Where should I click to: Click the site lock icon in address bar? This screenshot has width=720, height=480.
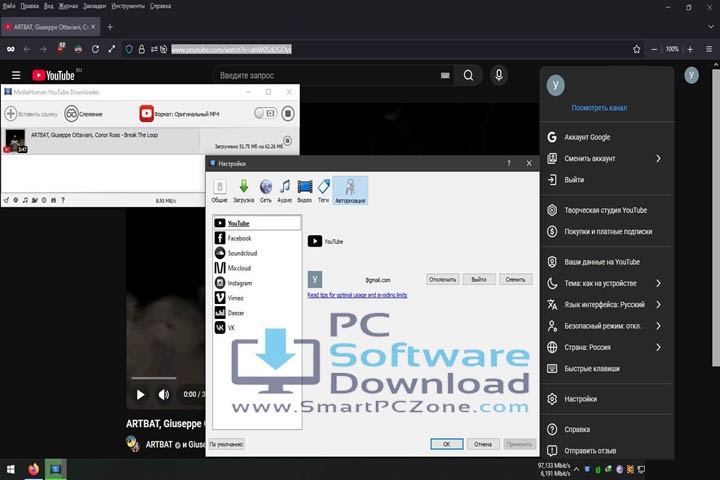pyautogui.click(x=141, y=49)
